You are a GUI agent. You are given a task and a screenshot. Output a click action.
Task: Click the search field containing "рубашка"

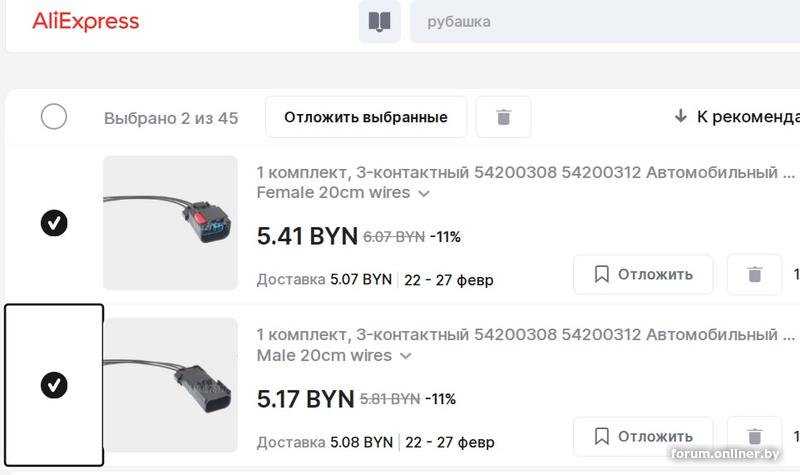click(600, 21)
